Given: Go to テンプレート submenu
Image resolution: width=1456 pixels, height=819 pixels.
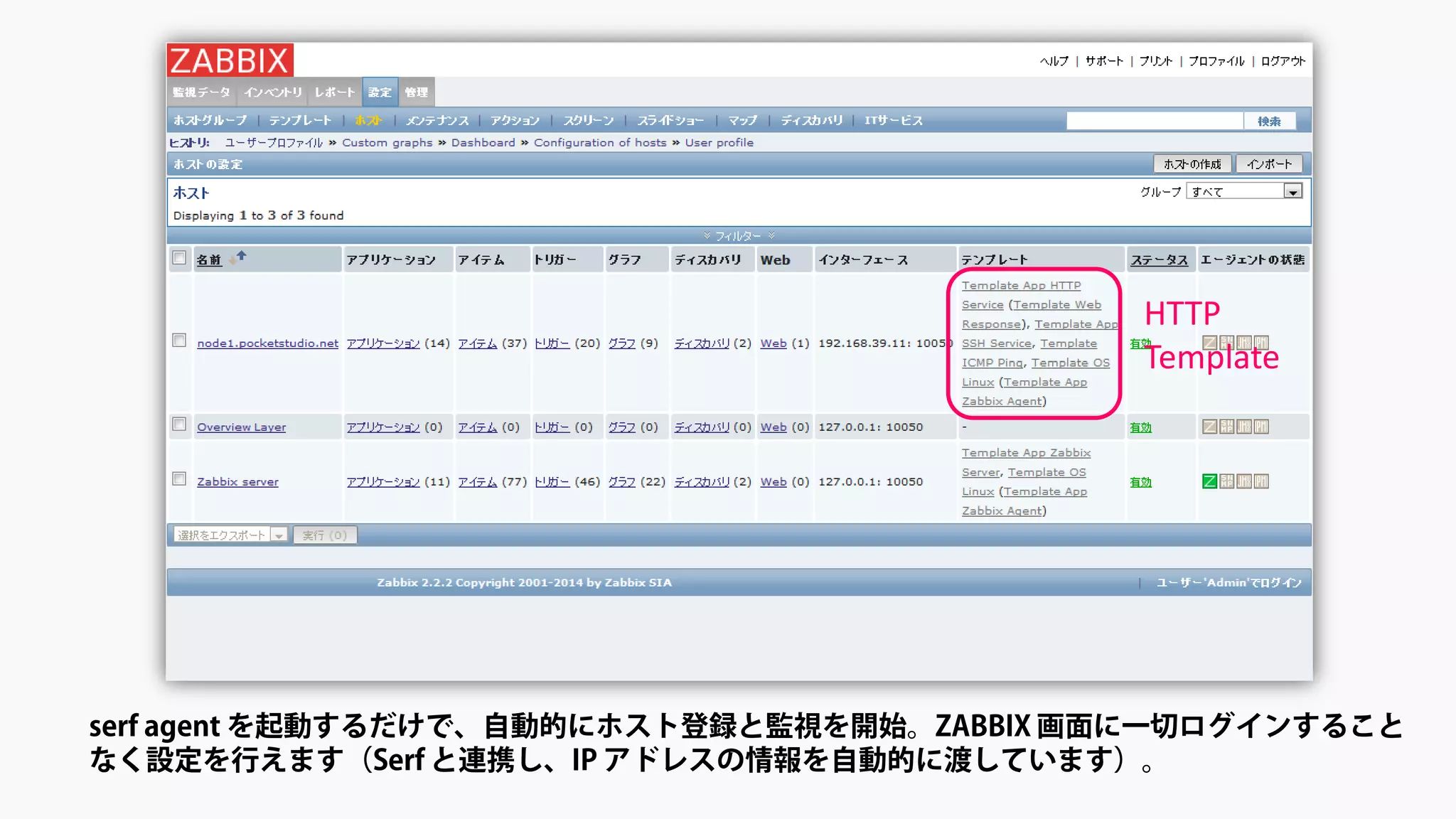Looking at the screenshot, I should 300,120.
